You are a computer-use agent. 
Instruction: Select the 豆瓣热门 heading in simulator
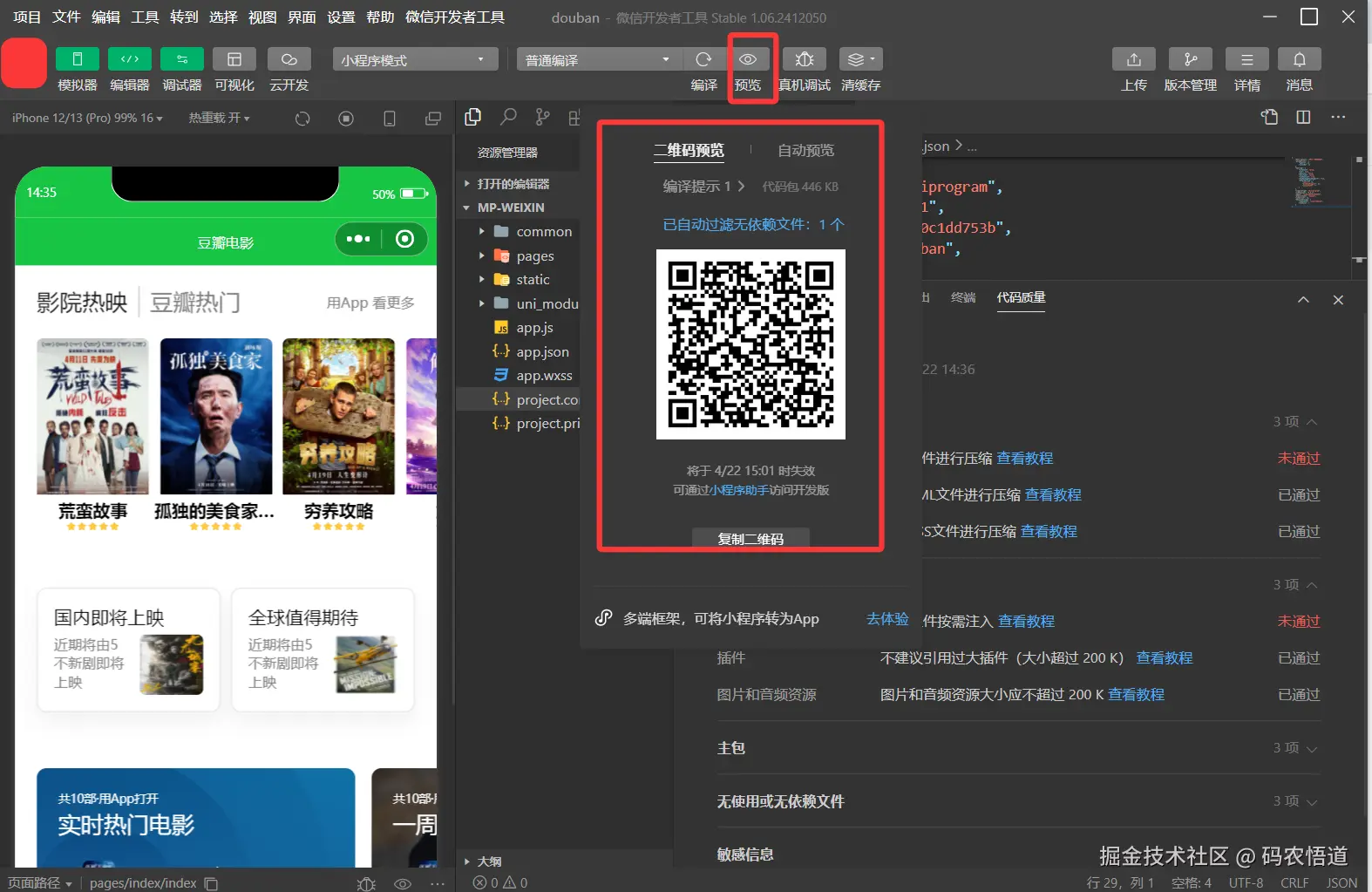[195, 303]
